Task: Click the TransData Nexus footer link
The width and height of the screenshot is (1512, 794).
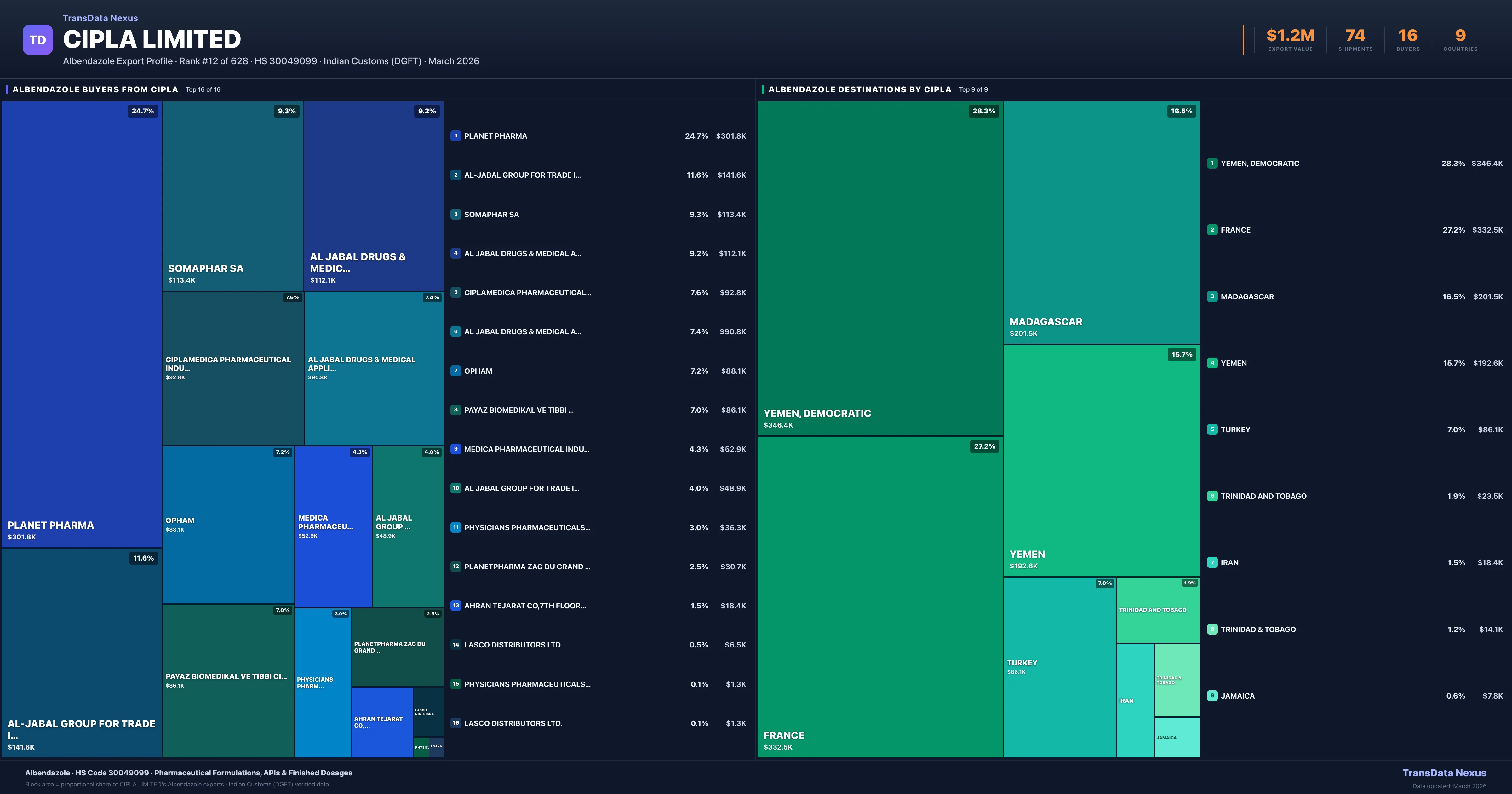Action: [1444, 773]
